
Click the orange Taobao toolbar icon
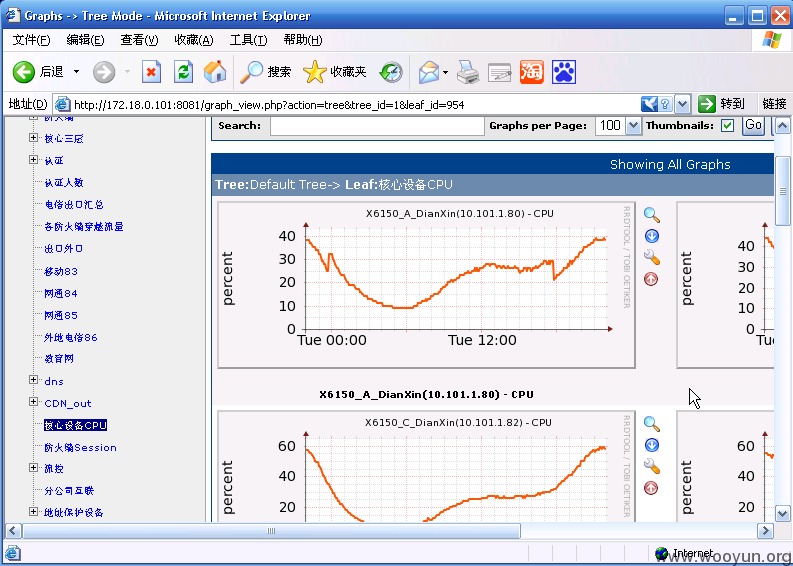(532, 72)
